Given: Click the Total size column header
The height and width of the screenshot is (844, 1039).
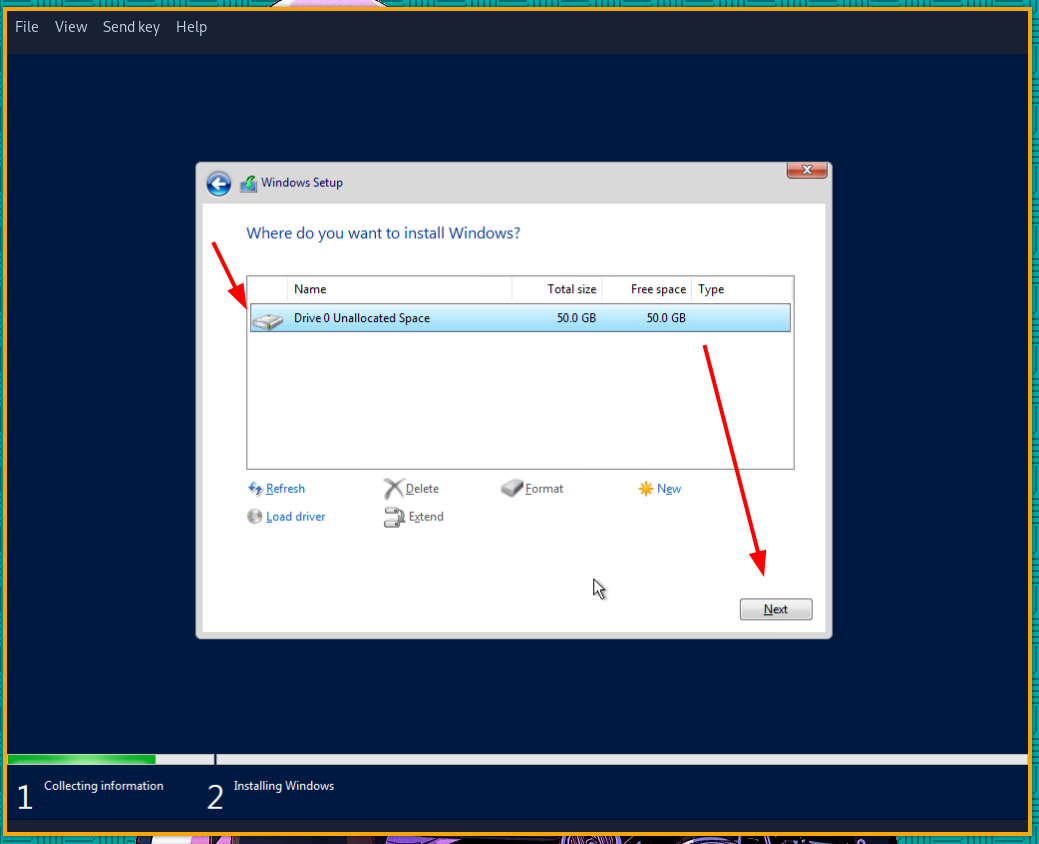Looking at the screenshot, I should 557,290.
